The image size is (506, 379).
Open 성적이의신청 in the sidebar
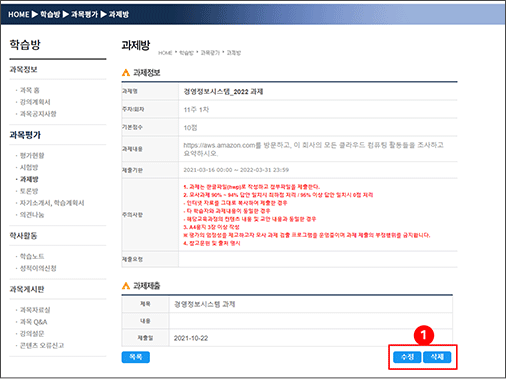coord(38,268)
